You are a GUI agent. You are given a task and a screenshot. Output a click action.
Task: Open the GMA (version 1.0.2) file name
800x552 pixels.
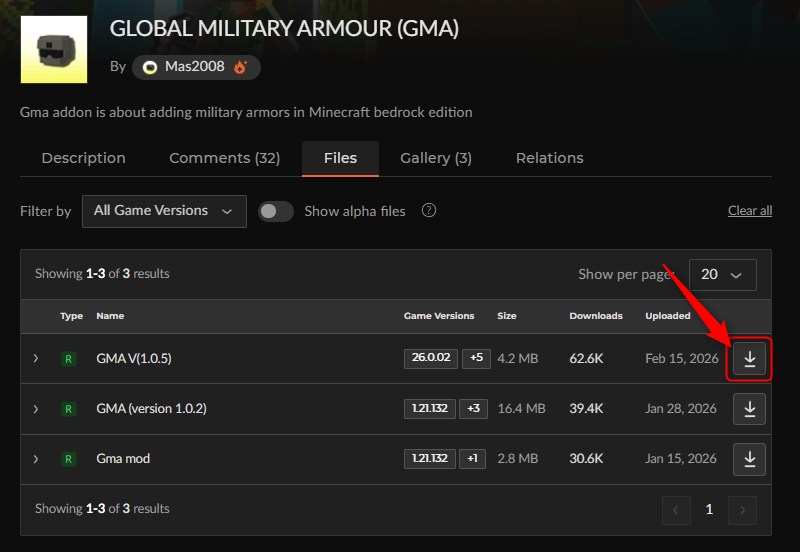click(x=151, y=409)
